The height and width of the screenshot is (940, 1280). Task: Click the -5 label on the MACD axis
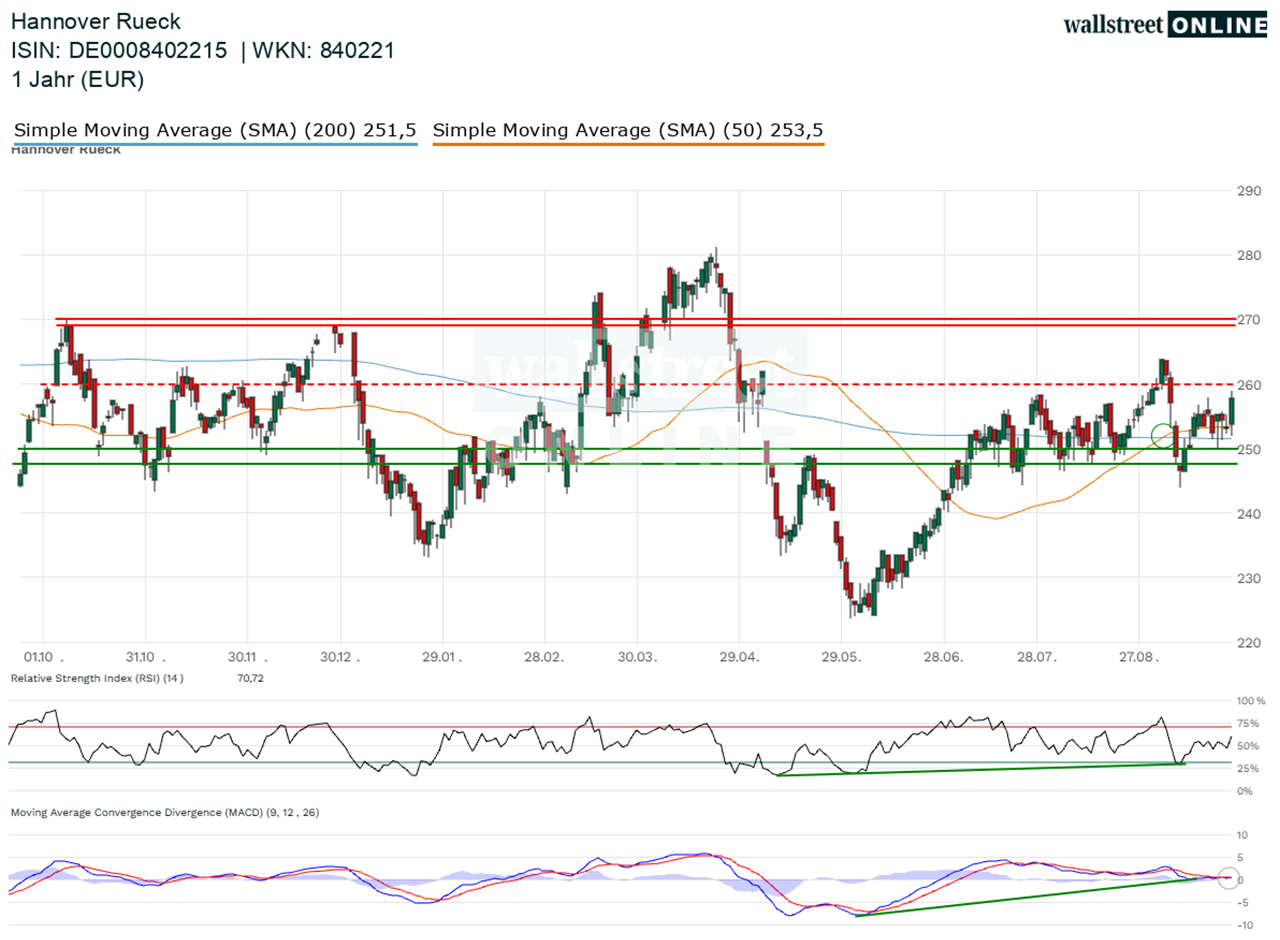1243,903
